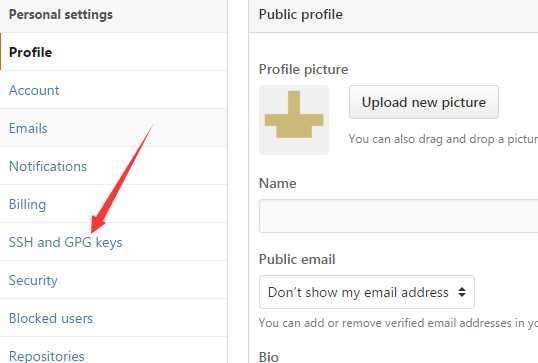Click the Public email dropdown arrows

coord(462,292)
